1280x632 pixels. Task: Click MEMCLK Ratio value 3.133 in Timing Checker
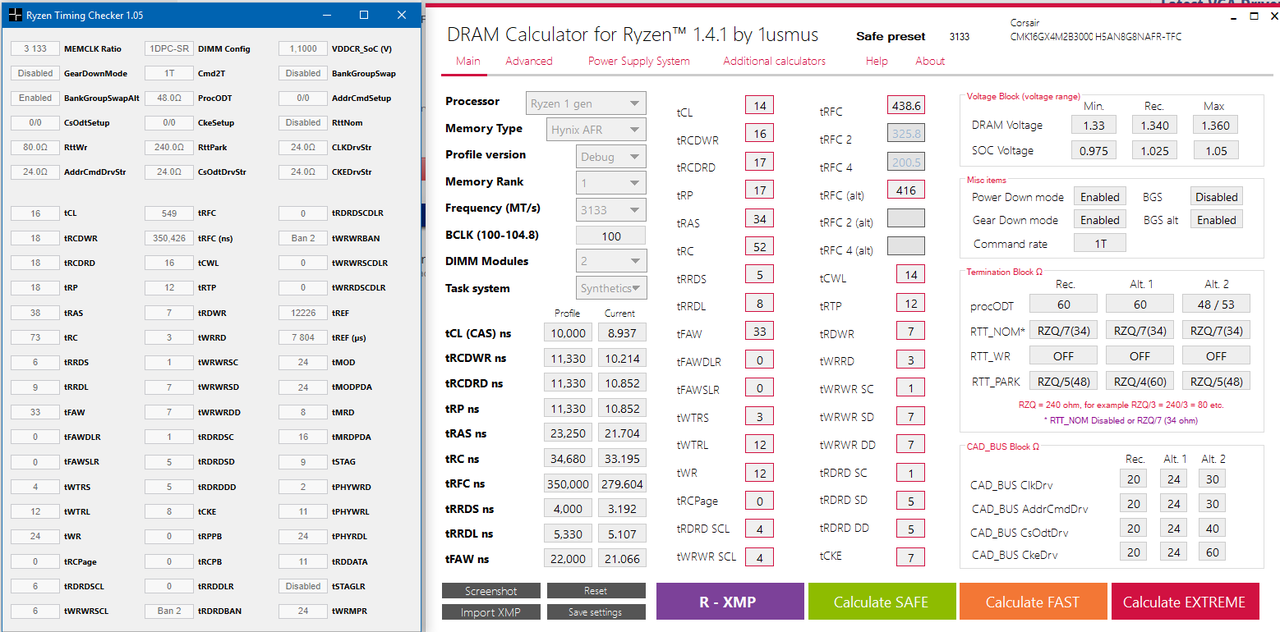36,49
